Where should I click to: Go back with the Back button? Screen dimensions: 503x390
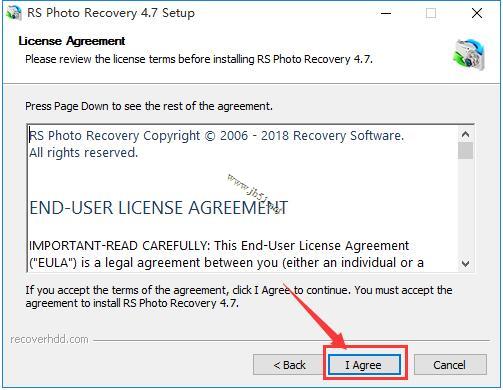tap(289, 365)
